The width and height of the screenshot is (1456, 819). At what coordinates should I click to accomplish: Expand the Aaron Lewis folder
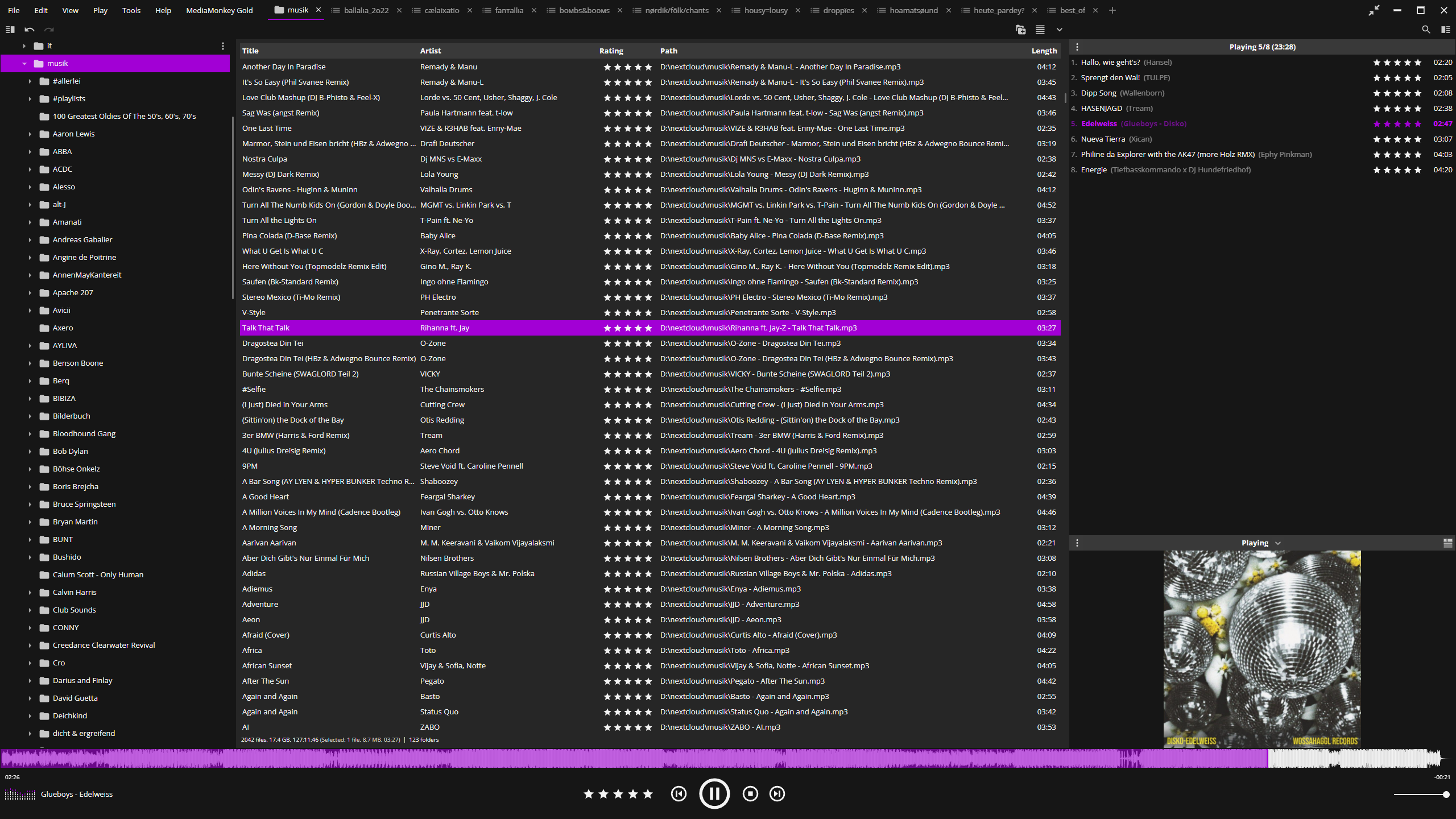tap(30, 134)
